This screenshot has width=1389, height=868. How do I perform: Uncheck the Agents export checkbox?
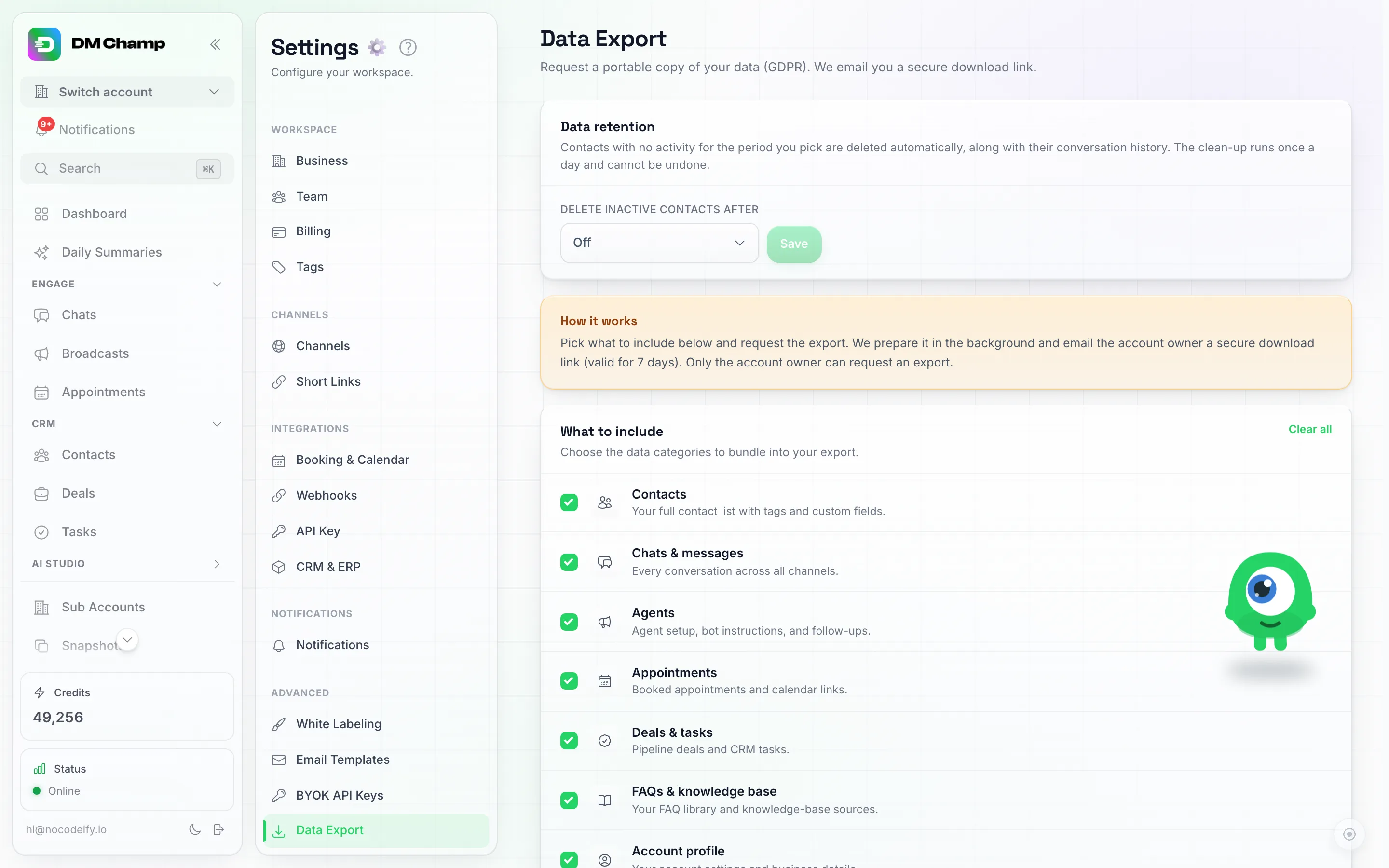click(x=569, y=622)
